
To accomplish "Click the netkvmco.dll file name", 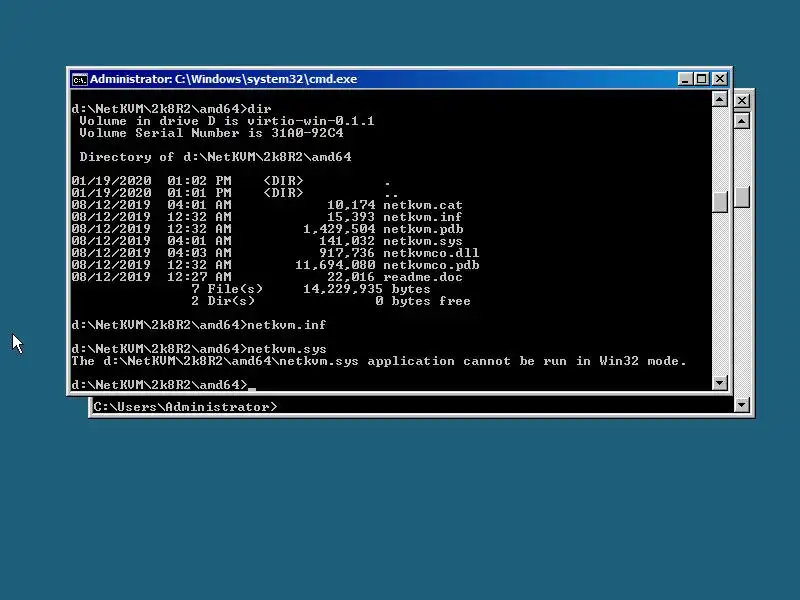I will coord(431,253).
